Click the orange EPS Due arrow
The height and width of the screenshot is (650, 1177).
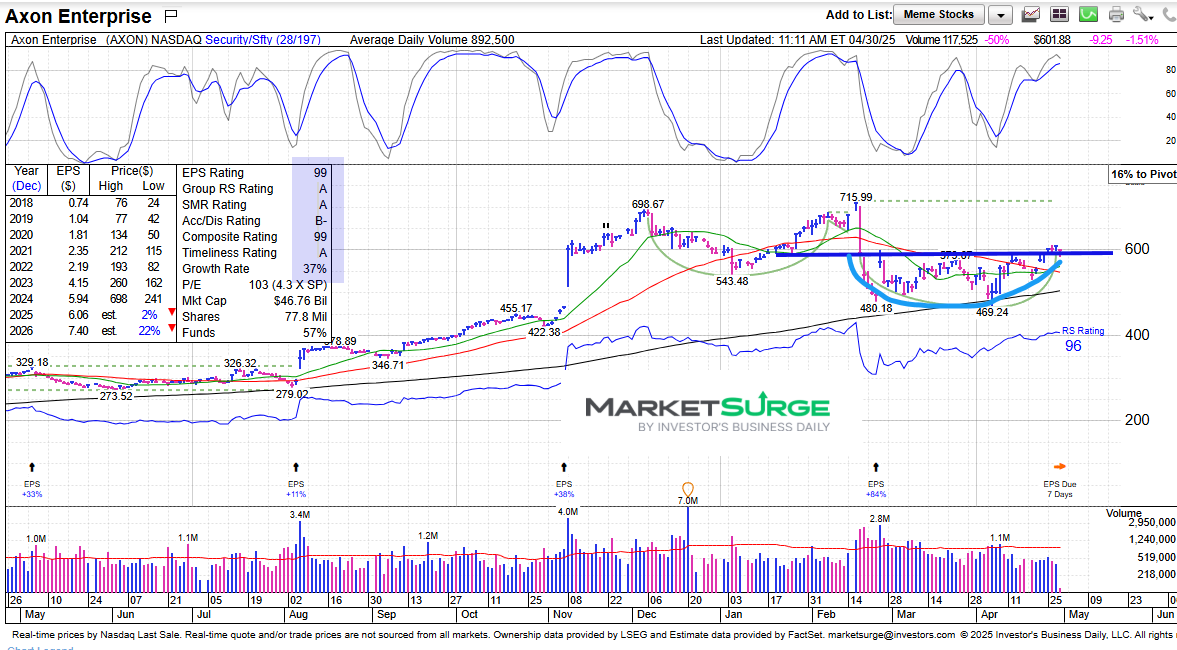click(1059, 466)
